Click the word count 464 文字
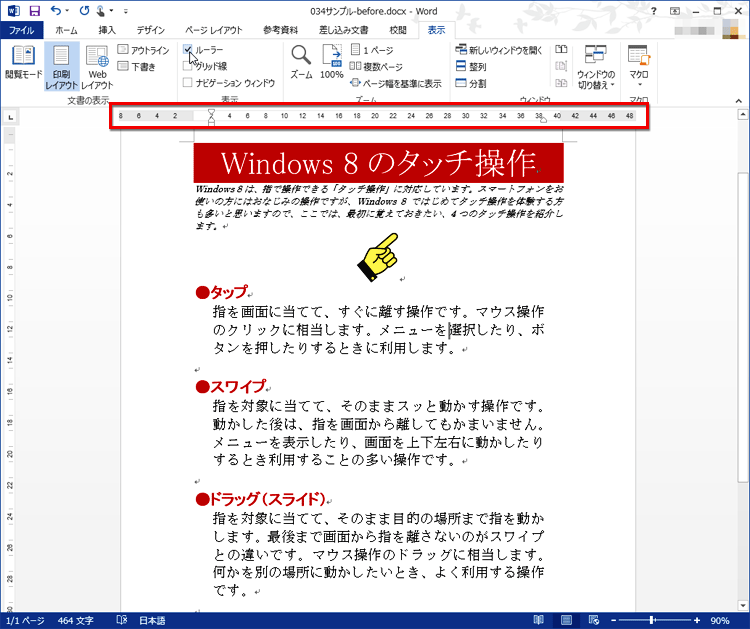This screenshot has width=750, height=629. pos(76,620)
